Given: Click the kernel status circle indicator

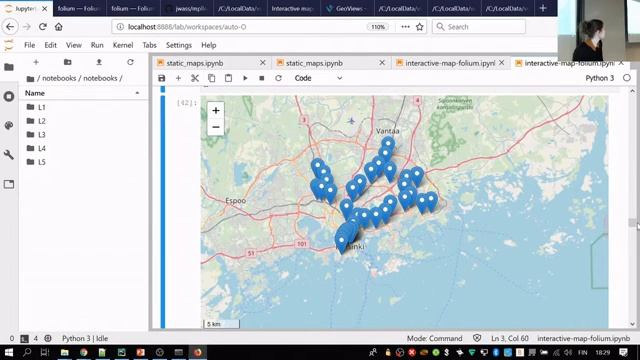Looking at the screenshot, I should [x=627, y=78].
